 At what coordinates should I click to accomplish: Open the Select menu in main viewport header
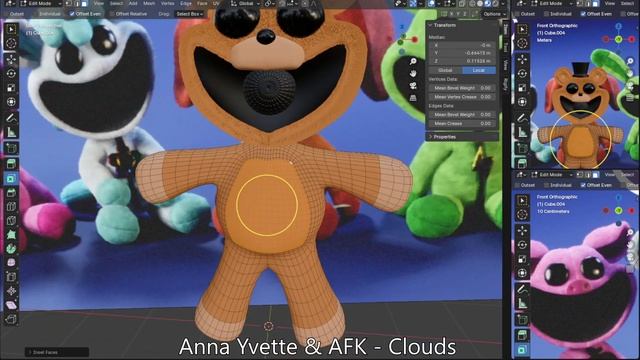click(116, 3)
